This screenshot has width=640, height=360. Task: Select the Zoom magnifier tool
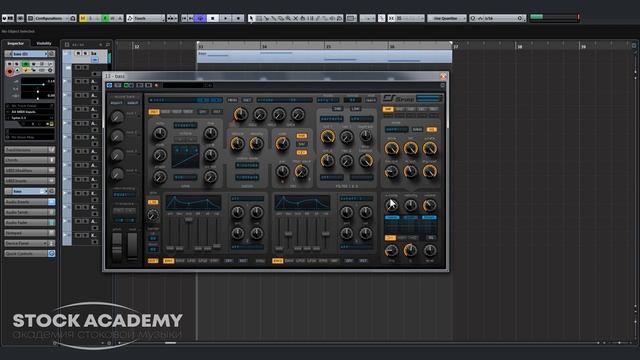(288, 18)
